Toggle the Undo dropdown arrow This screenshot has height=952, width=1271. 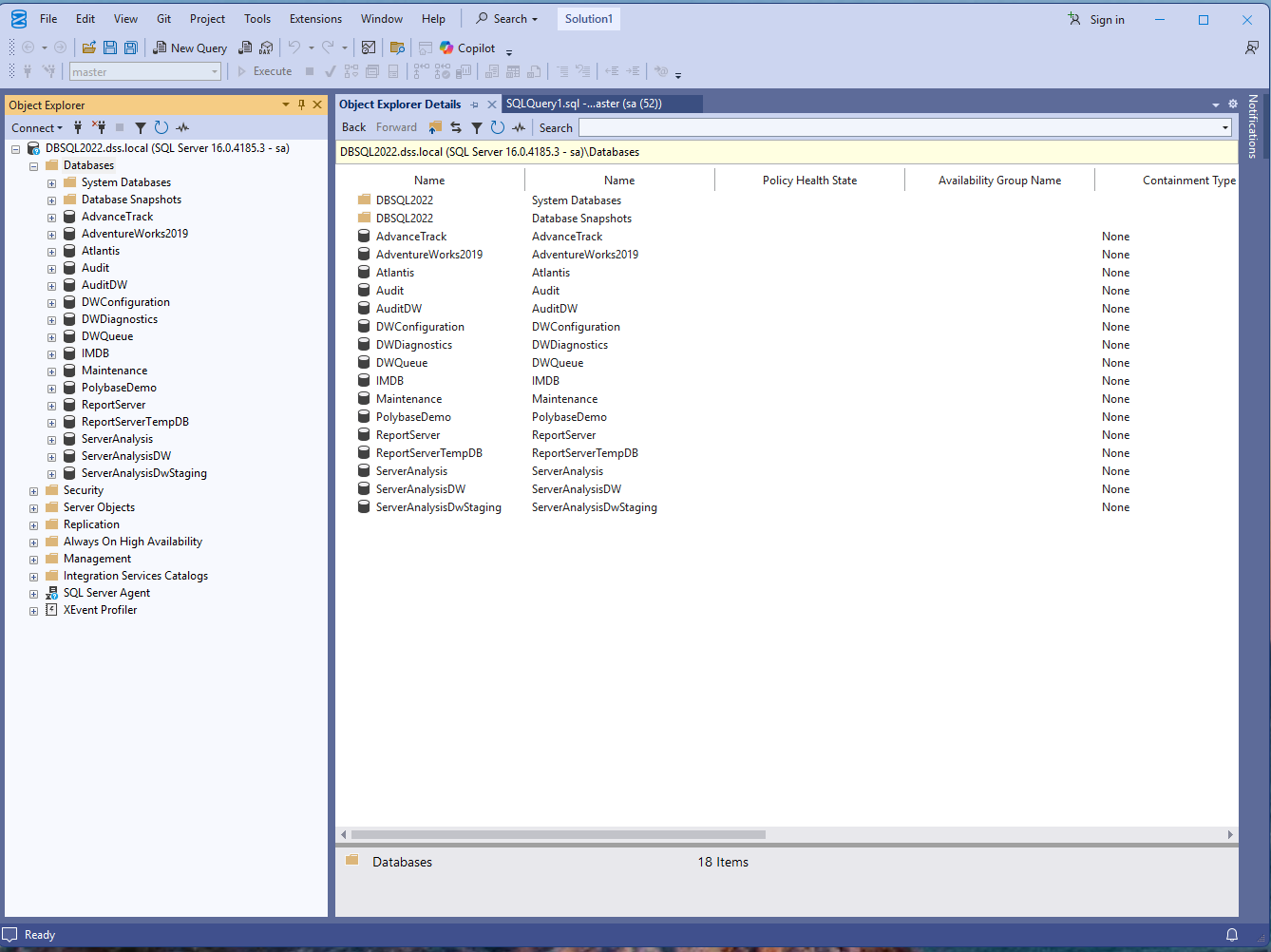(x=311, y=48)
